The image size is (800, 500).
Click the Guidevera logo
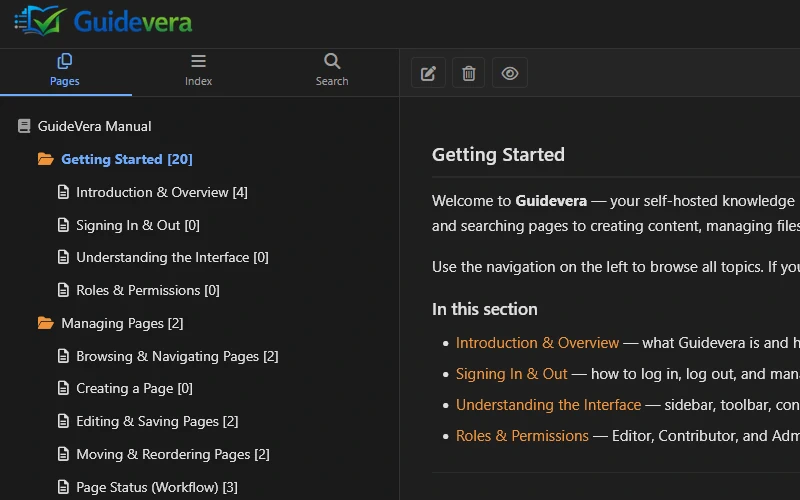[x=102, y=21]
